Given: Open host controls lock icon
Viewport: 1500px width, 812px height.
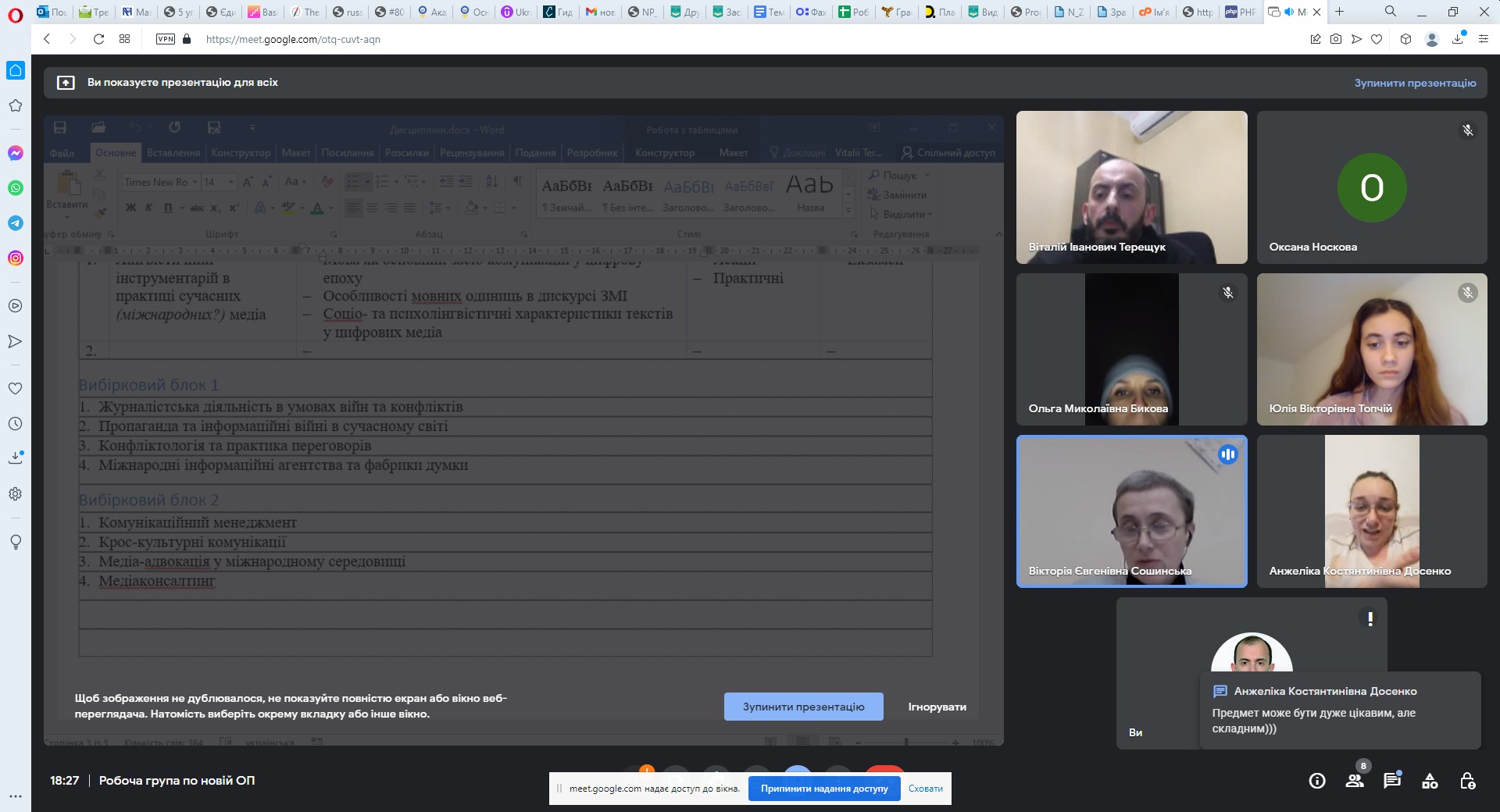Looking at the screenshot, I should click(x=1467, y=781).
